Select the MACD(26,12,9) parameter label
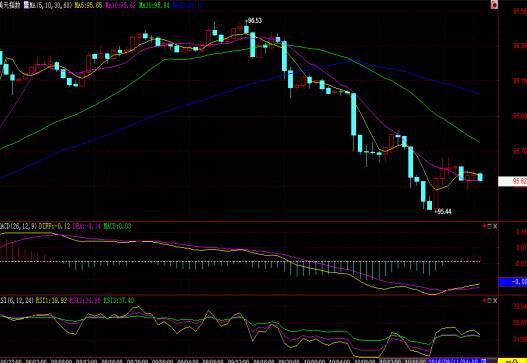 tap(18, 226)
